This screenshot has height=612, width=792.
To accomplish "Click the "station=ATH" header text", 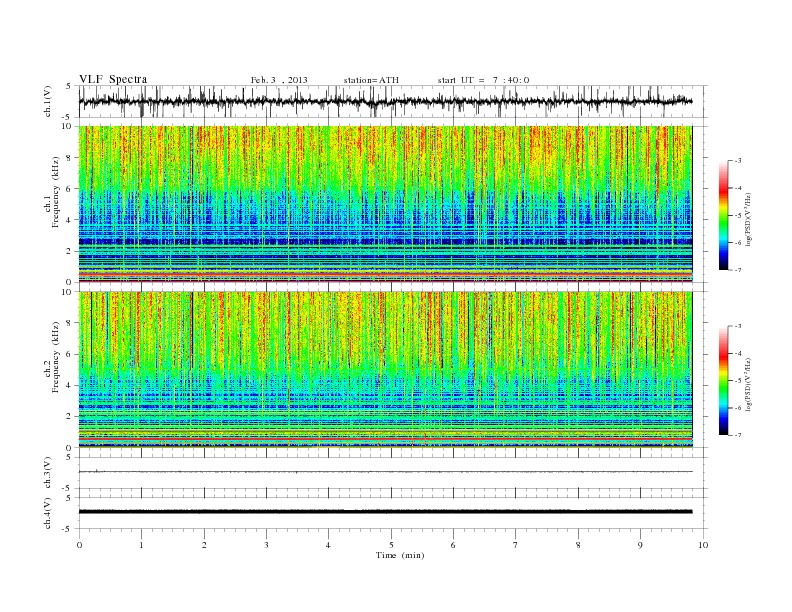I will pyautogui.click(x=371, y=80).
